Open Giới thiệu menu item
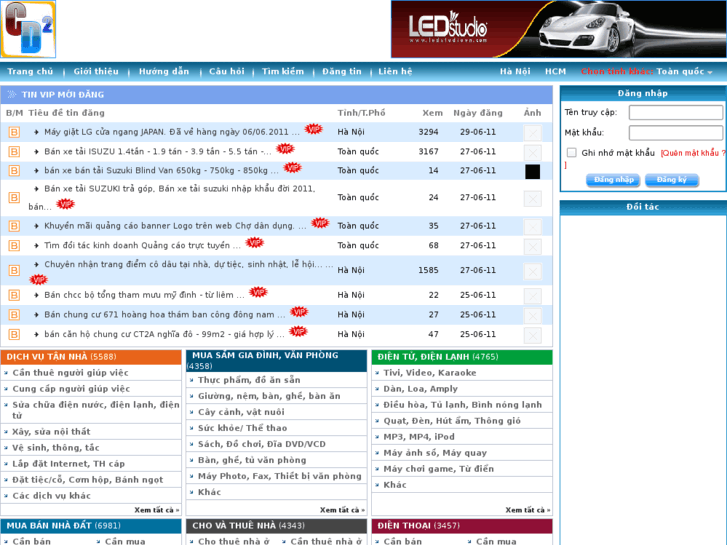 (x=96, y=71)
